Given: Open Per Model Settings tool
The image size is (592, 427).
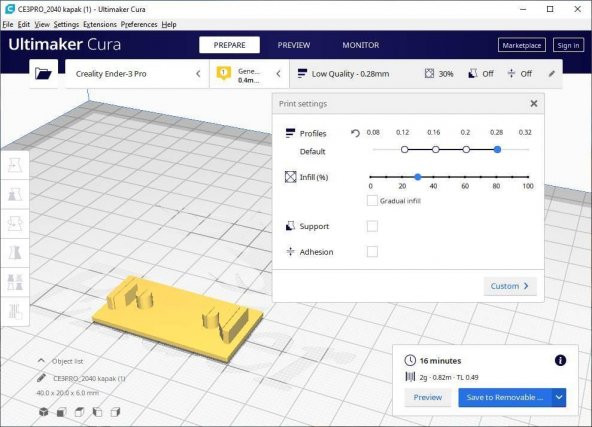Looking at the screenshot, I should [15, 282].
